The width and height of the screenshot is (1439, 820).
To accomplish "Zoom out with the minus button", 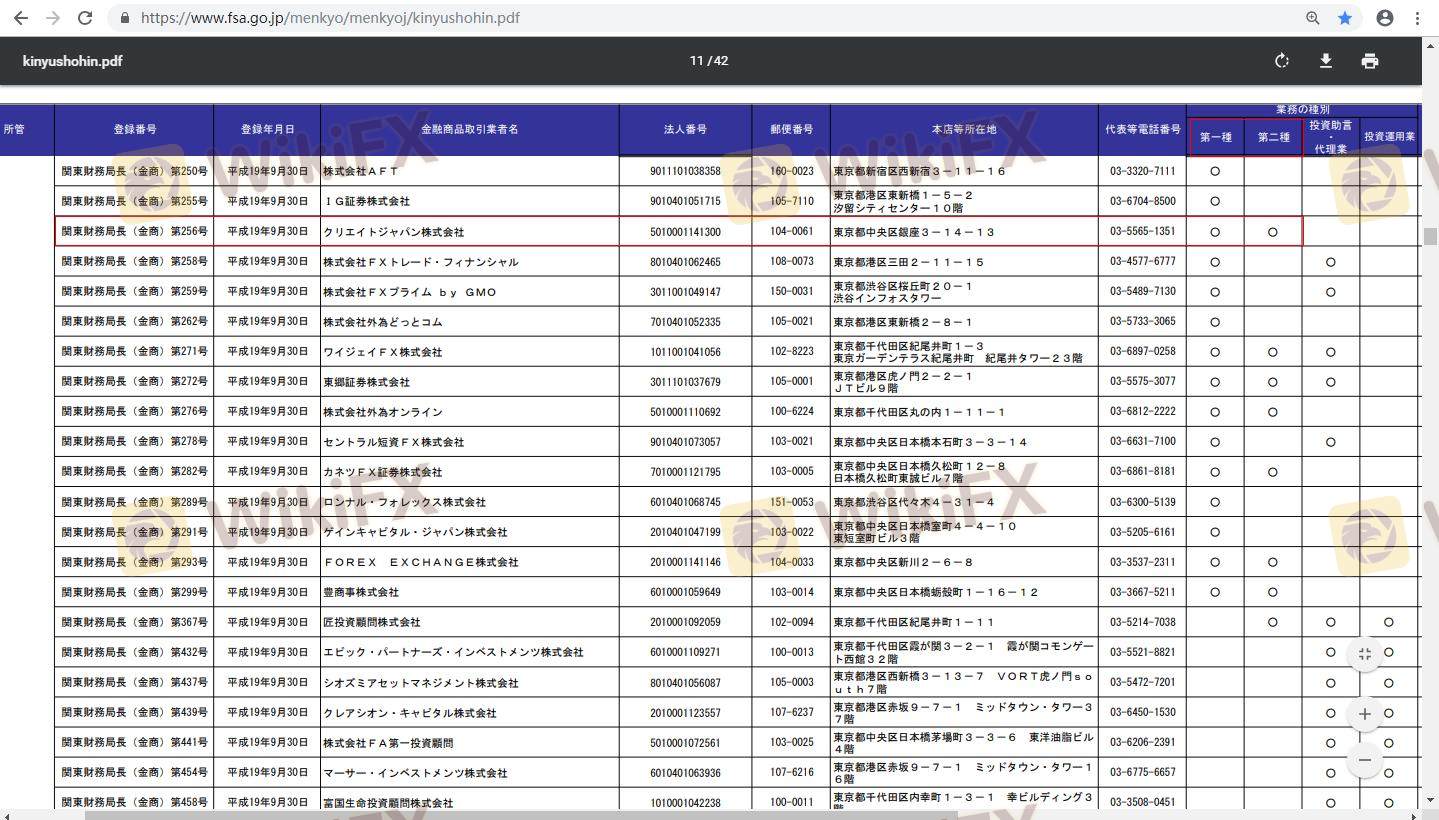I will [1364, 760].
